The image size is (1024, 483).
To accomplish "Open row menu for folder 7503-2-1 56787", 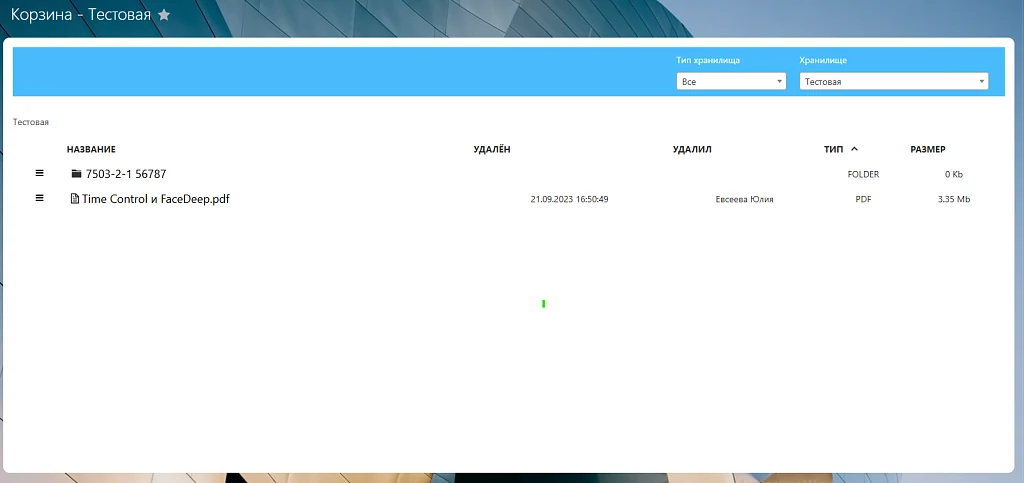I will click(x=39, y=173).
